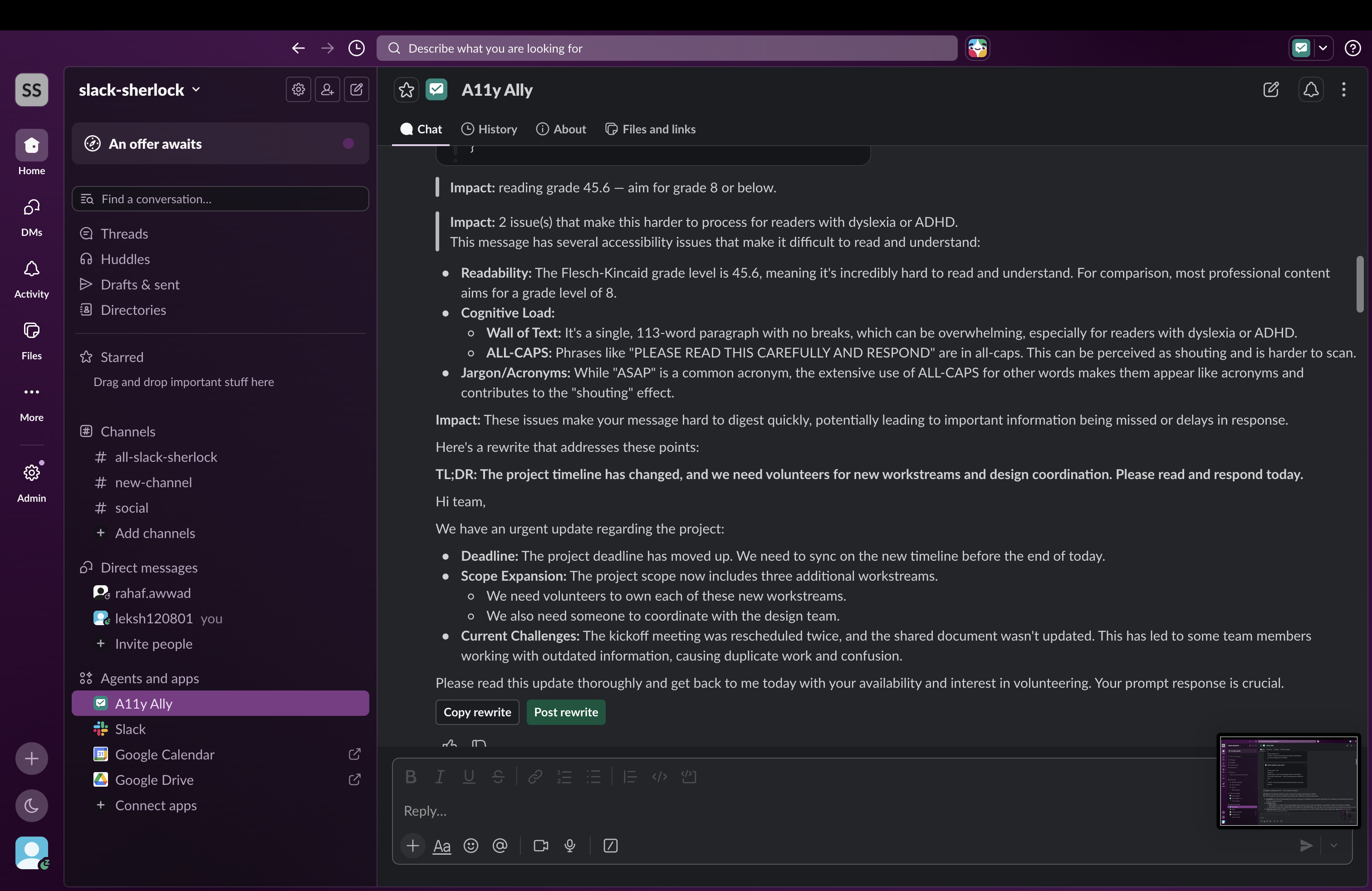
Task: Open help question mark icon
Action: pyautogui.click(x=1352, y=49)
